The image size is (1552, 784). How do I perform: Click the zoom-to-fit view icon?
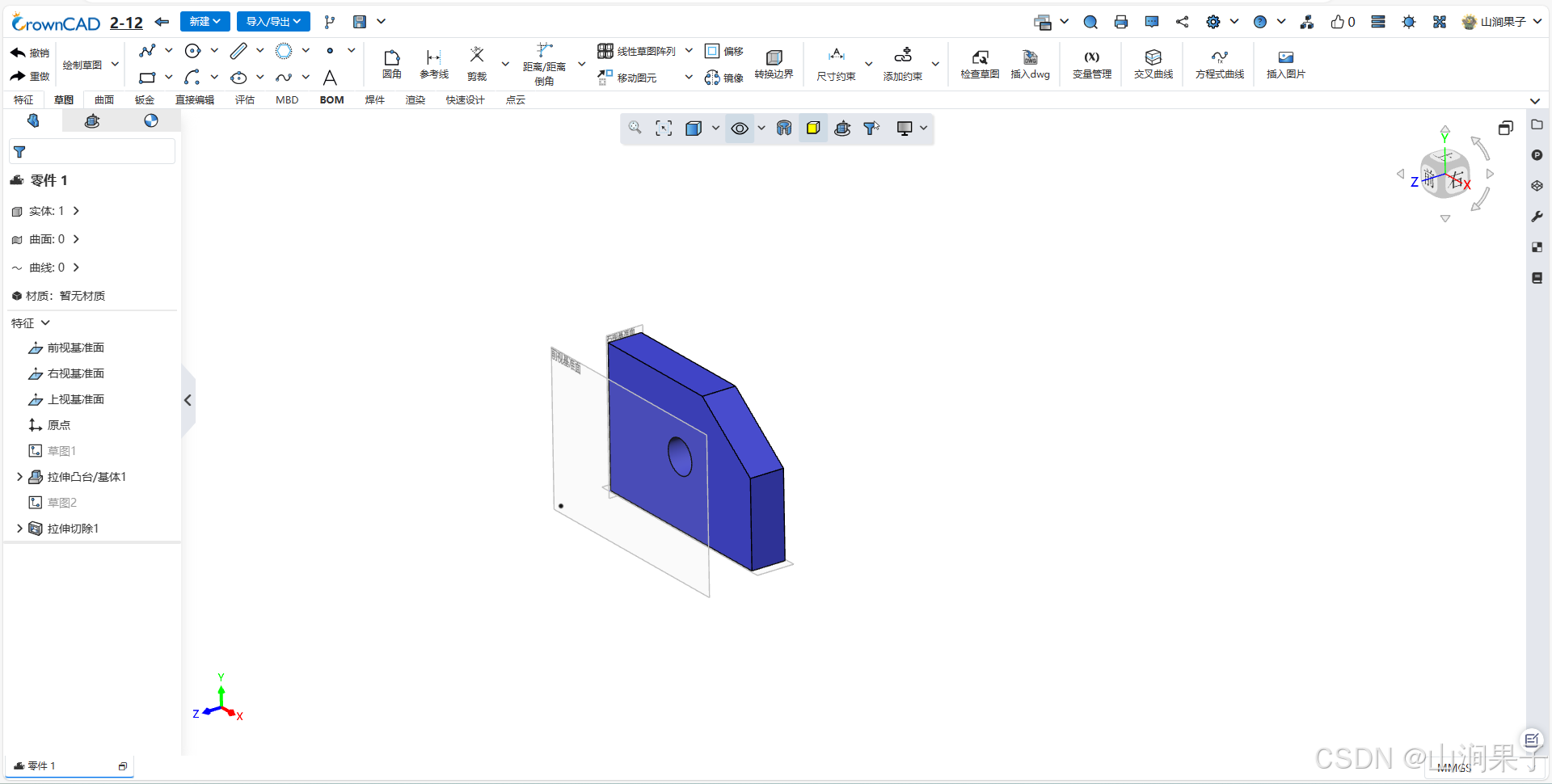point(664,128)
